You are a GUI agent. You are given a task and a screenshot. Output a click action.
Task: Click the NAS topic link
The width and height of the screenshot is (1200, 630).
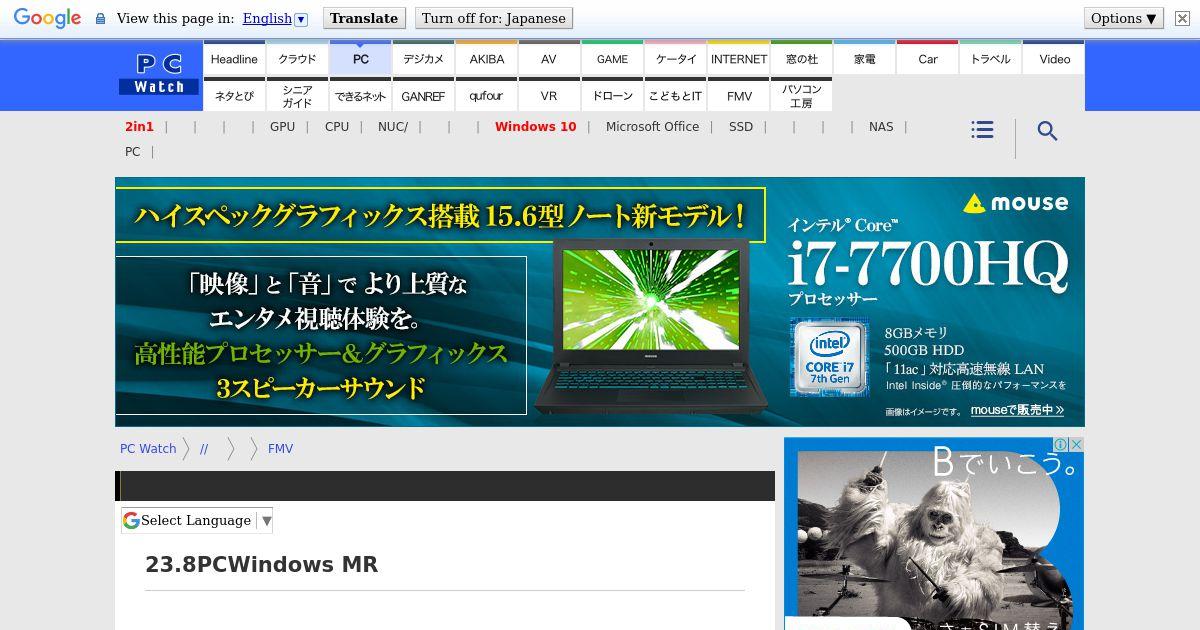pos(881,126)
